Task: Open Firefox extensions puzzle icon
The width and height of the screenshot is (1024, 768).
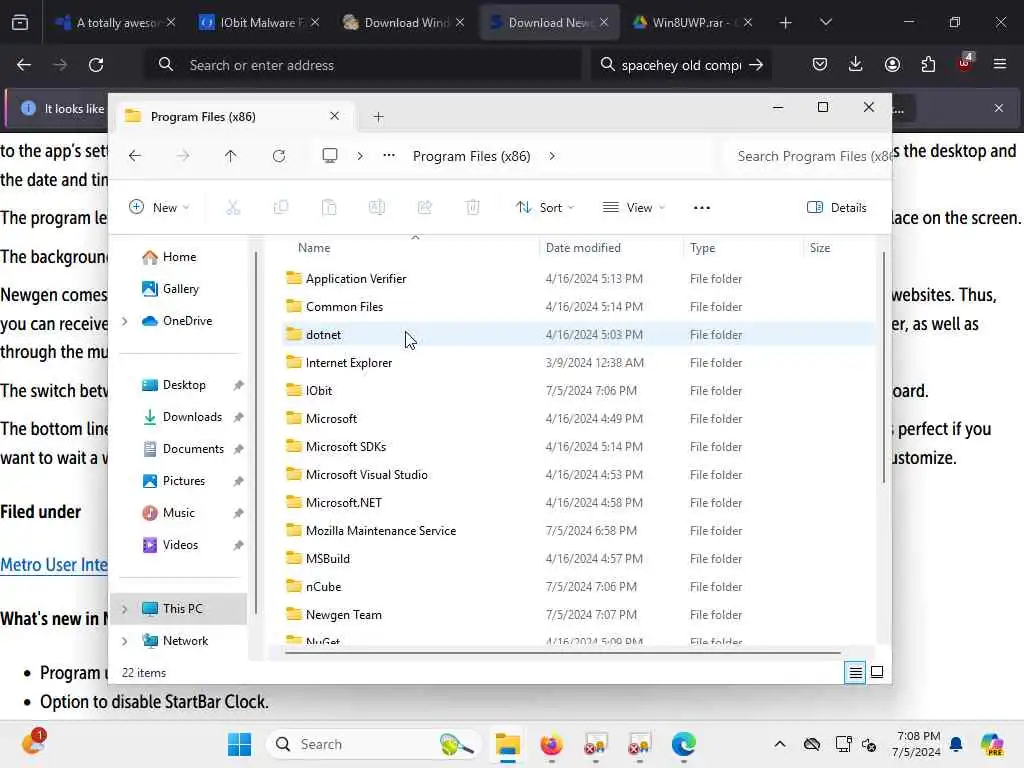Action: point(928,64)
